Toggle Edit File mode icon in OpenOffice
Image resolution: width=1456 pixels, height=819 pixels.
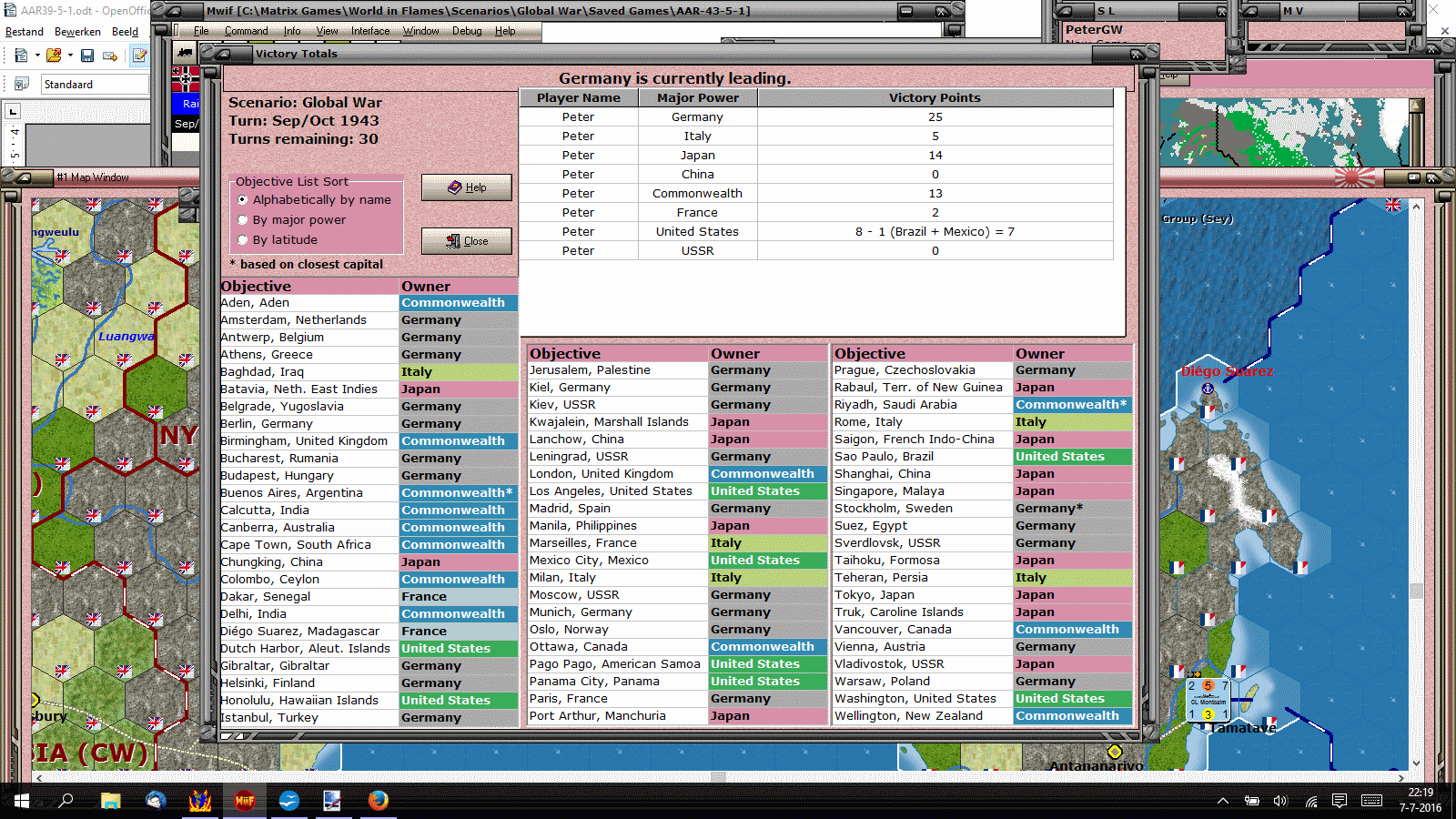point(140,56)
